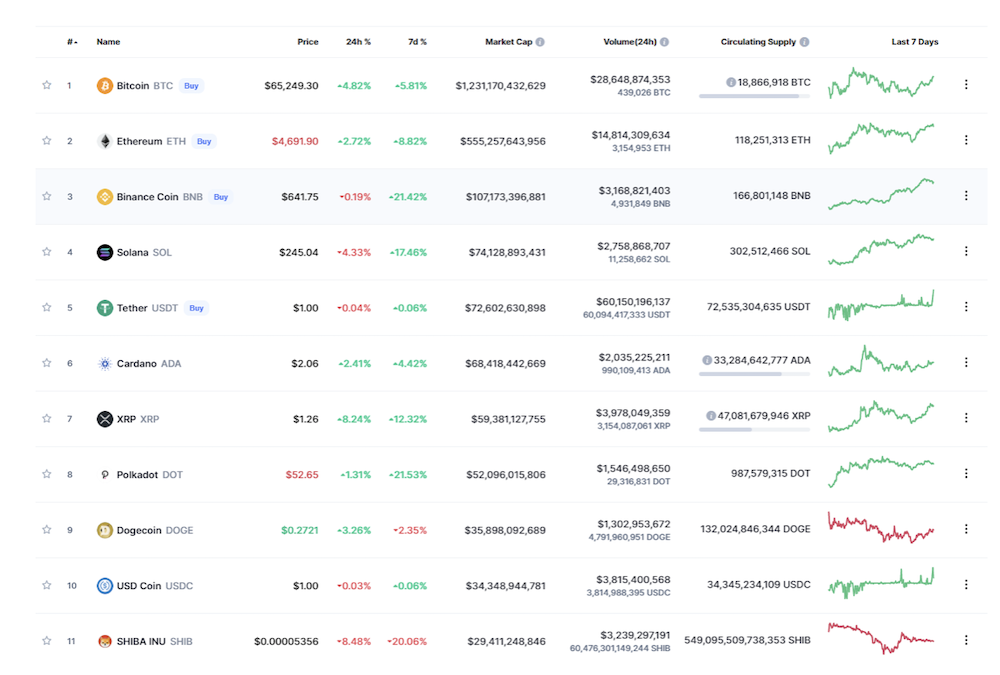This screenshot has width=1000, height=675.
Task: Expand the Cardano row options menu
Action: (966, 362)
